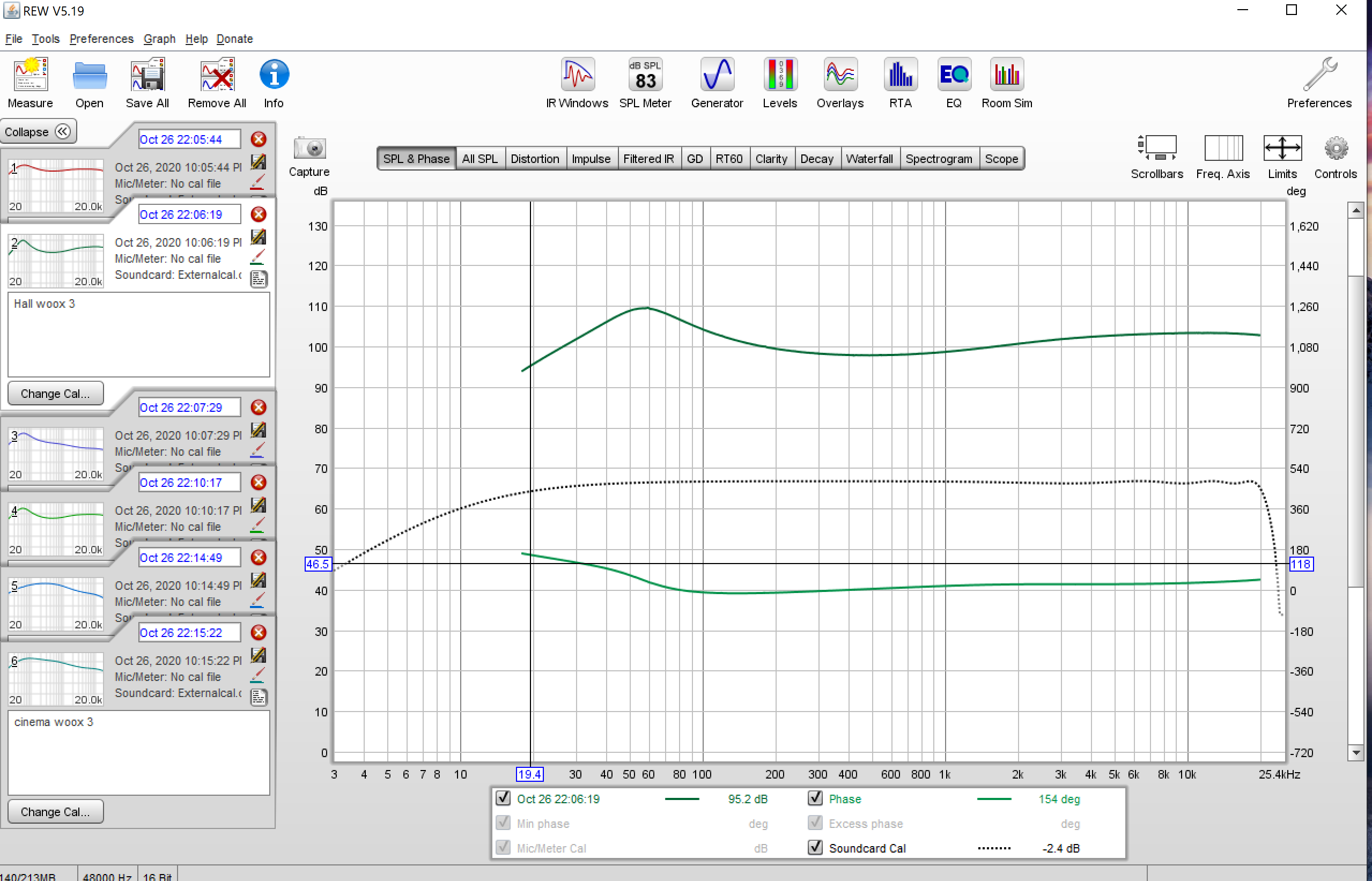1372x881 pixels.
Task: Remove measurement Oct 26 22:15:22
Action: (259, 632)
